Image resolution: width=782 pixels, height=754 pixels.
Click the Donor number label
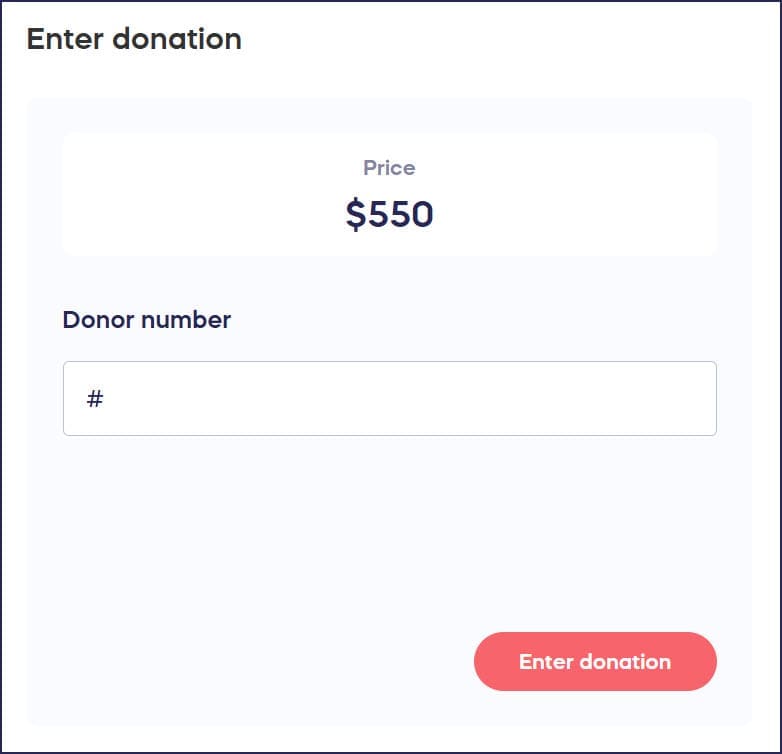point(146,320)
